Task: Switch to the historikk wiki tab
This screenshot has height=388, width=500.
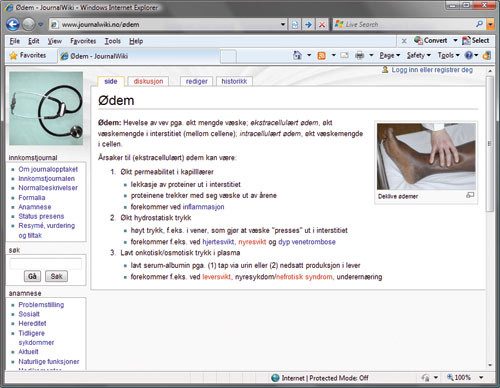Action: pos(234,81)
